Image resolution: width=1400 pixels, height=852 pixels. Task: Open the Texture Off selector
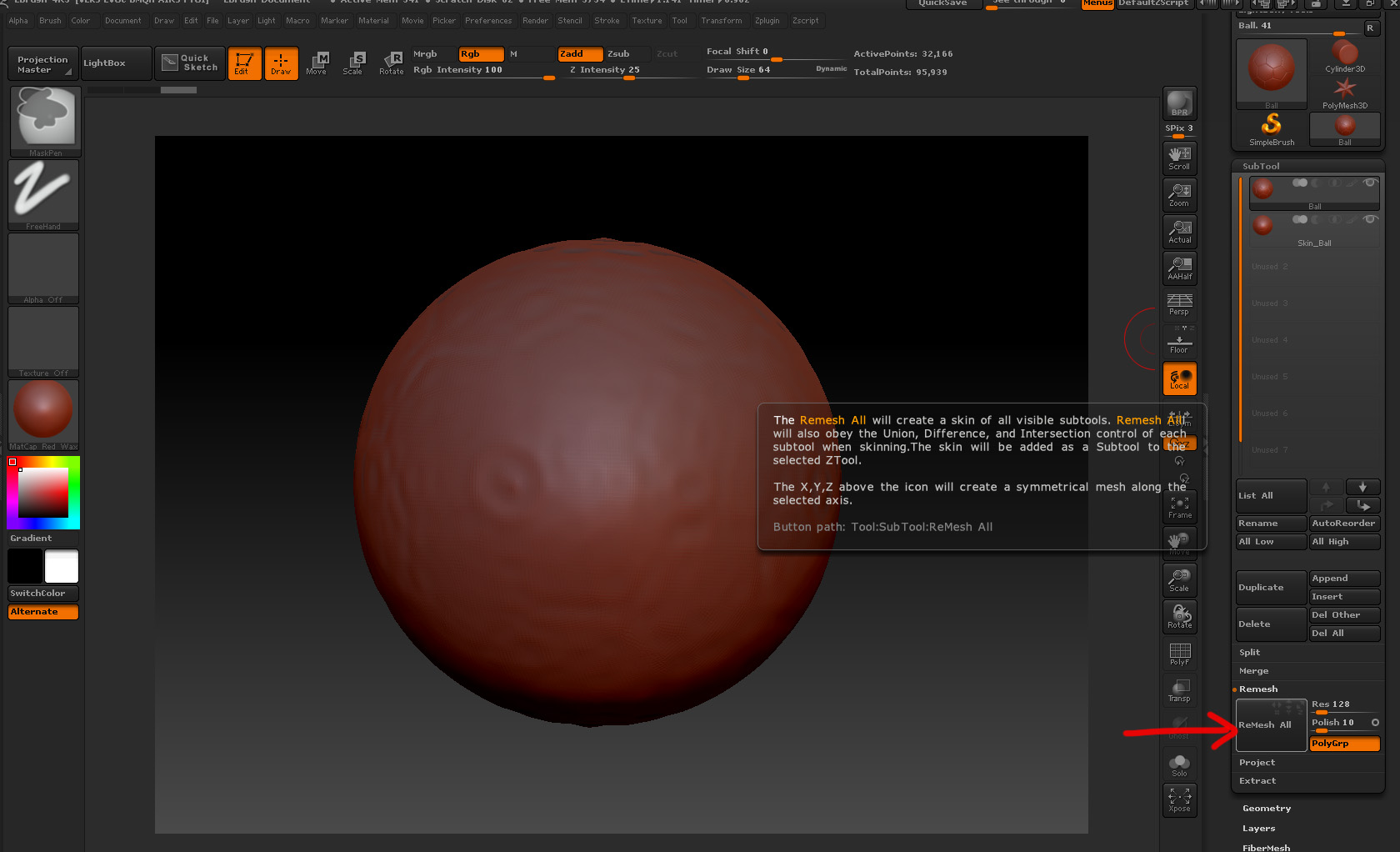(43, 341)
